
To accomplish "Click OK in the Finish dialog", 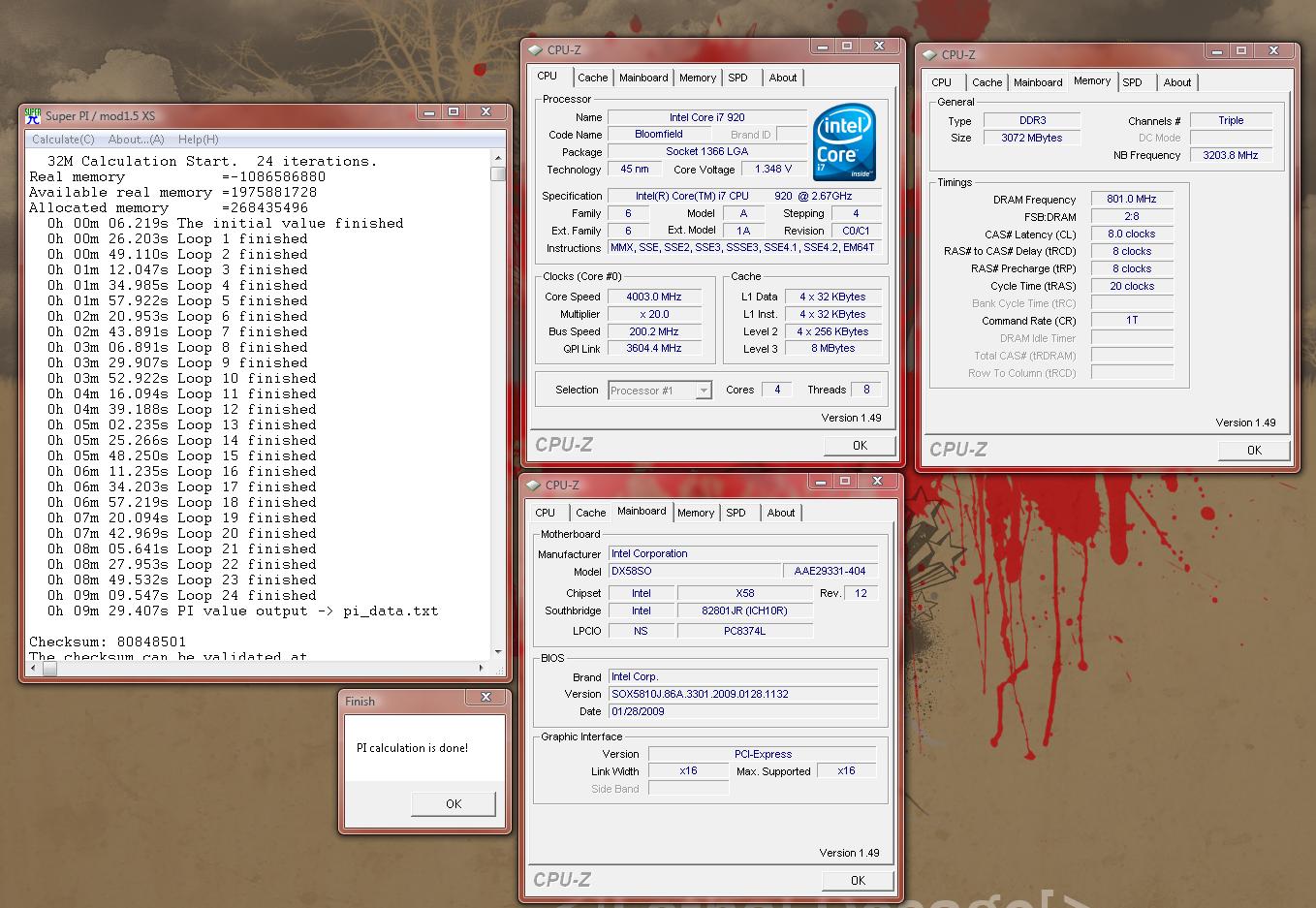I will coord(454,803).
